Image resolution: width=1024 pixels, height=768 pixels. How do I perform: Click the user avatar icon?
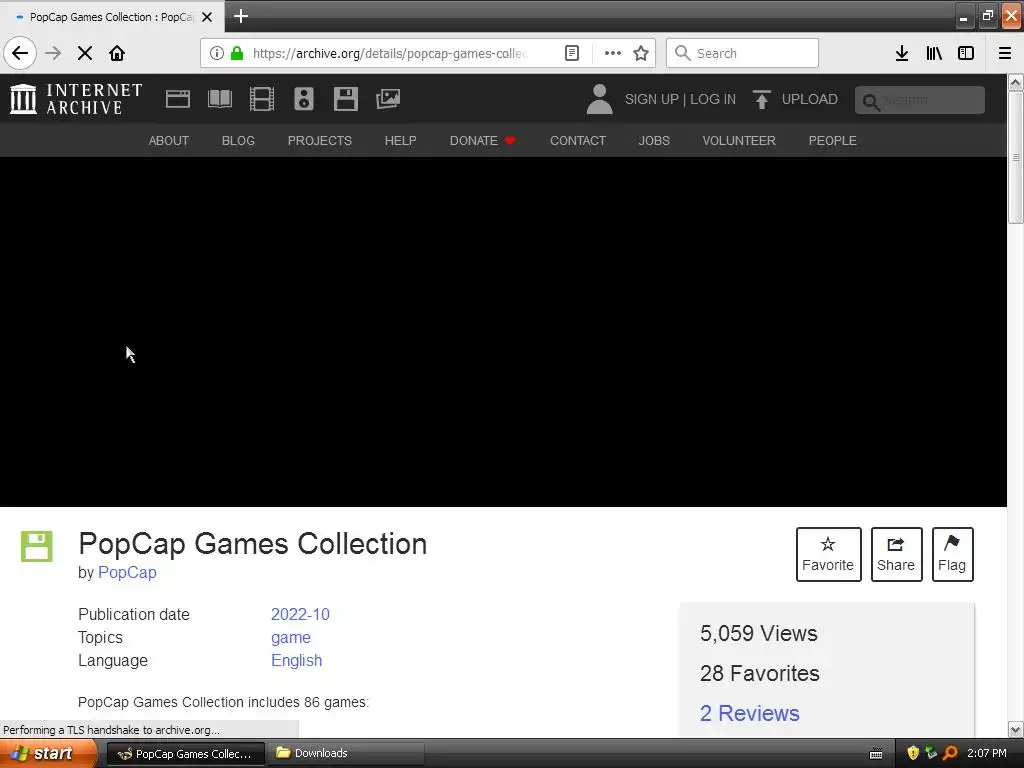[600, 99]
